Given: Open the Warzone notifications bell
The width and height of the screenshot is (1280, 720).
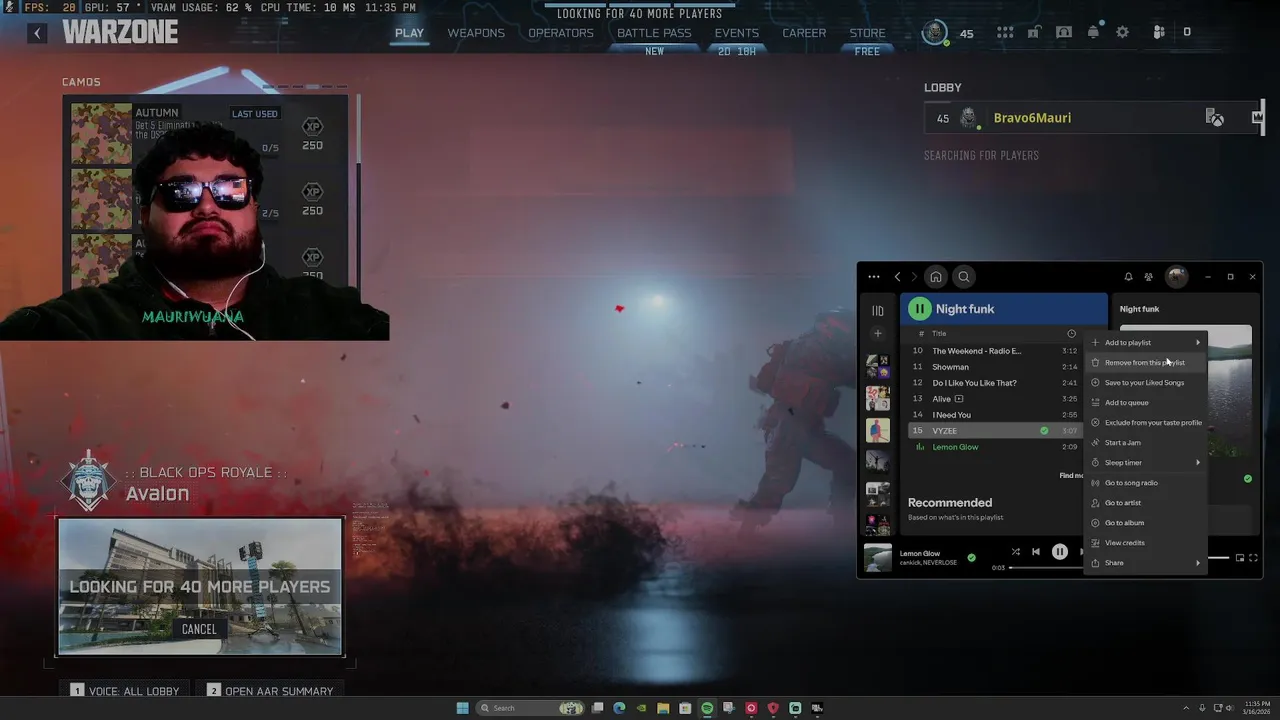Looking at the screenshot, I should (x=1093, y=32).
